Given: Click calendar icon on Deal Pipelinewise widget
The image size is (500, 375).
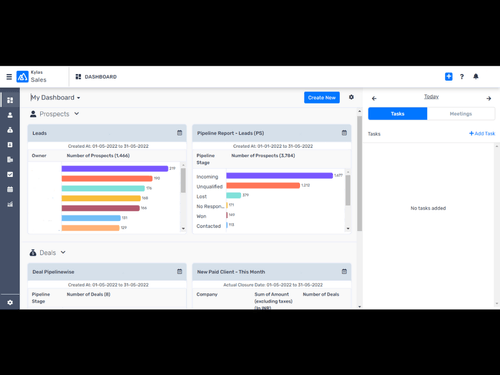Looking at the screenshot, I should [x=179, y=271].
